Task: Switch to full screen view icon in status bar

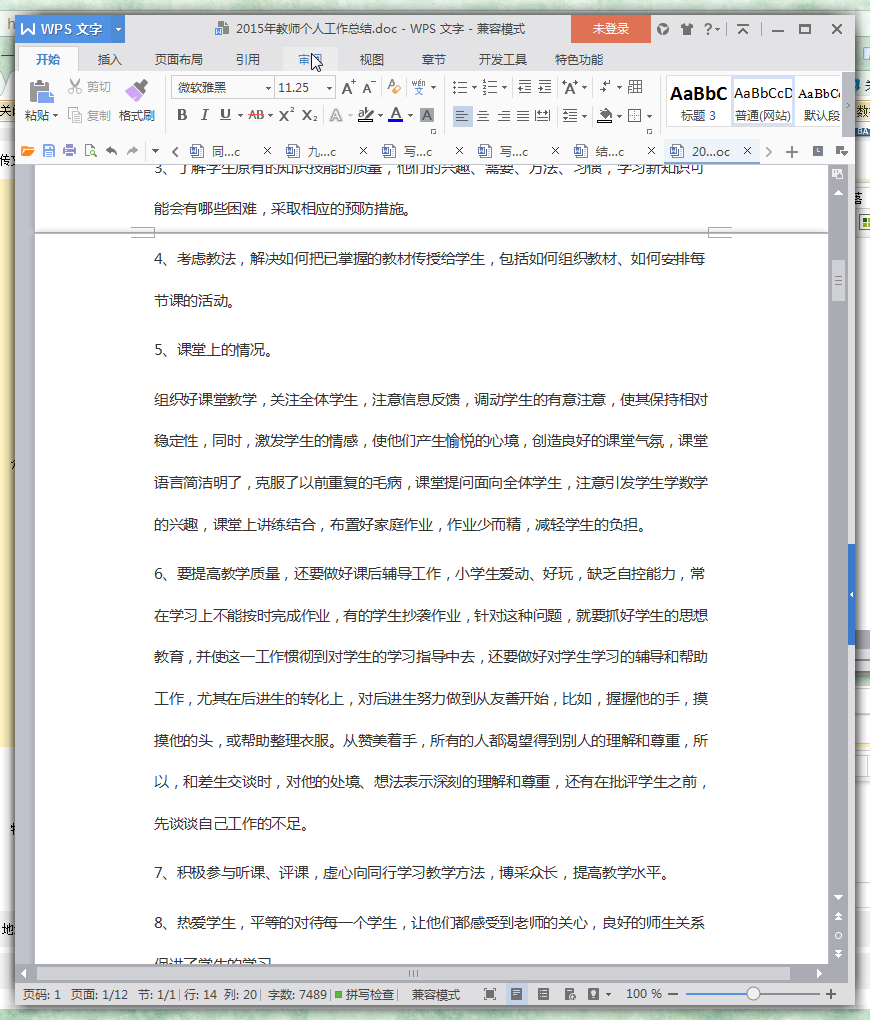Action: [x=490, y=994]
